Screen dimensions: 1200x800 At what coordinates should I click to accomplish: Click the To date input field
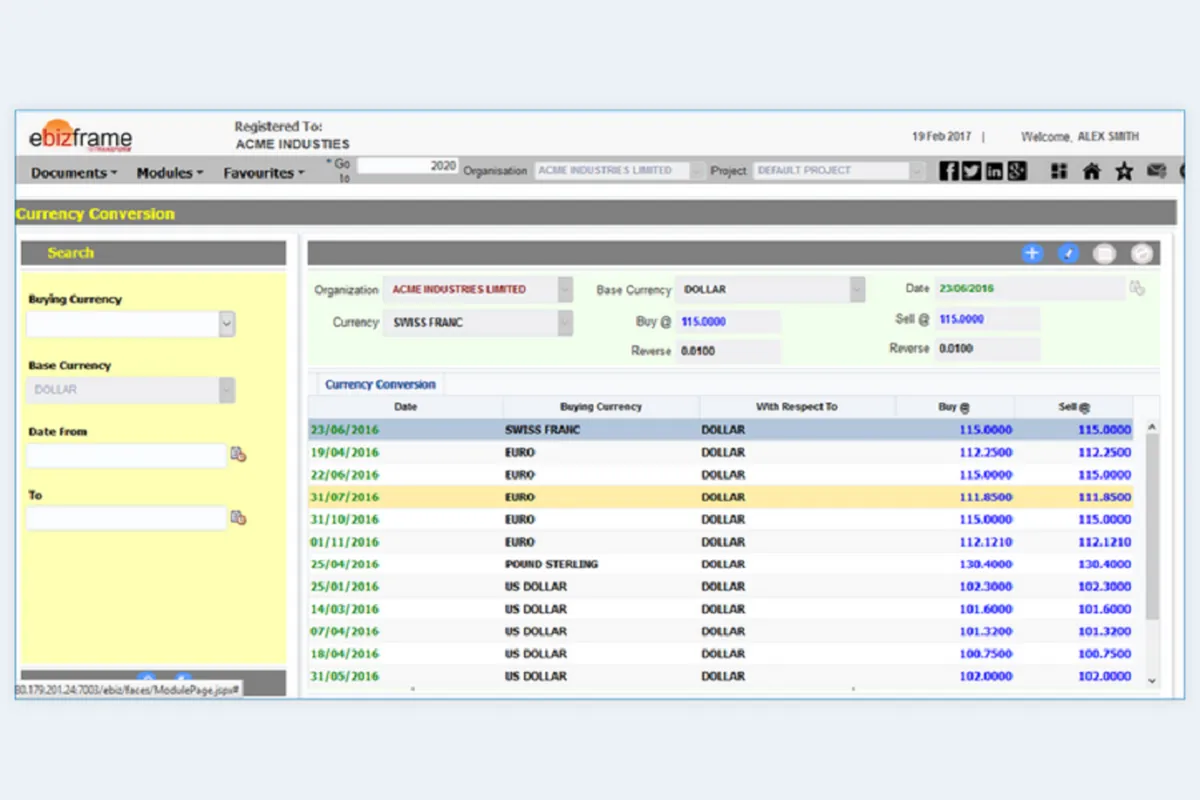pyautogui.click(x=126, y=518)
